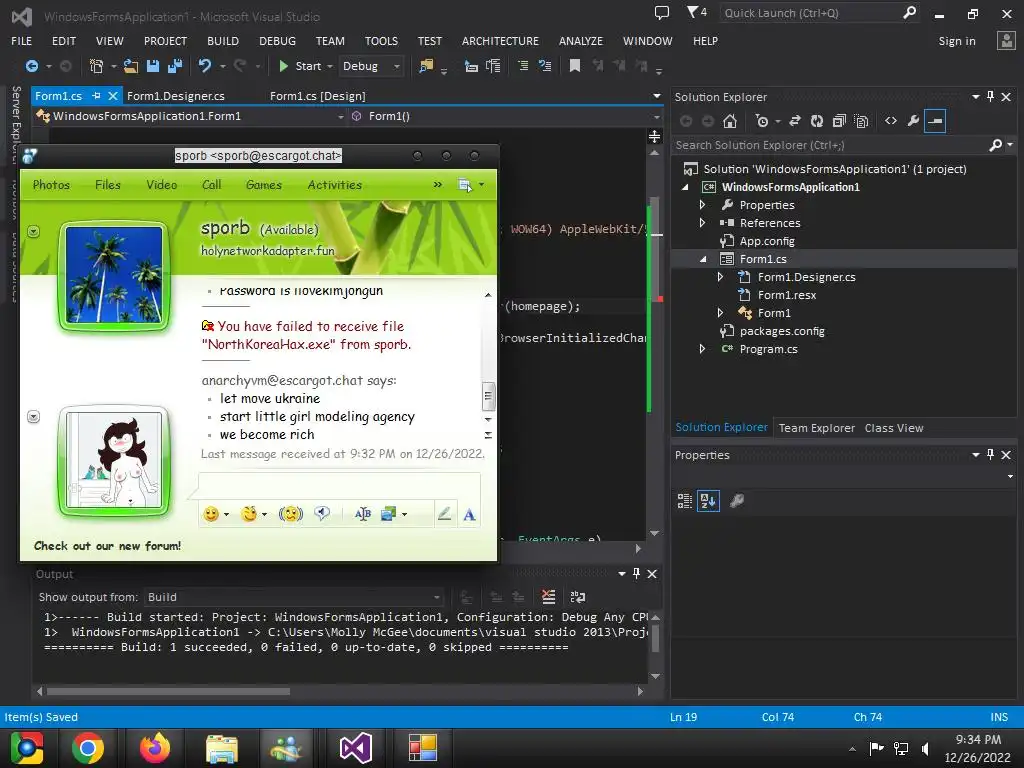Close the Form1.cs editor tab
This screenshot has width=1024, height=768.
point(113,96)
